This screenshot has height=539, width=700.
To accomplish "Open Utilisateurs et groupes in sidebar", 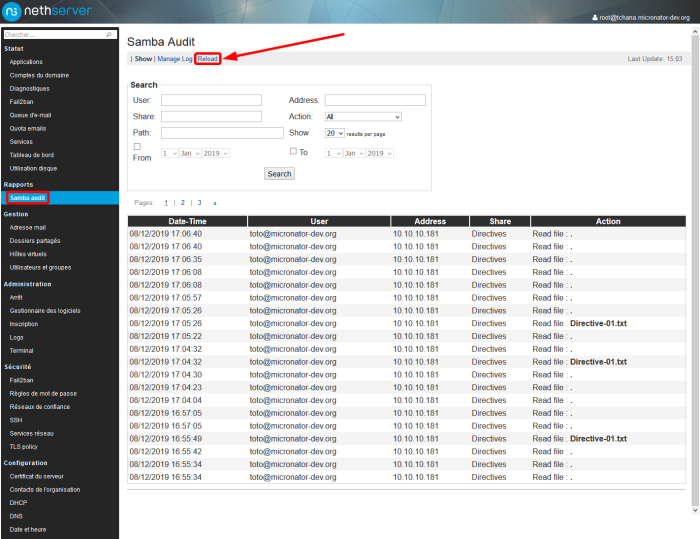I will [40, 267].
